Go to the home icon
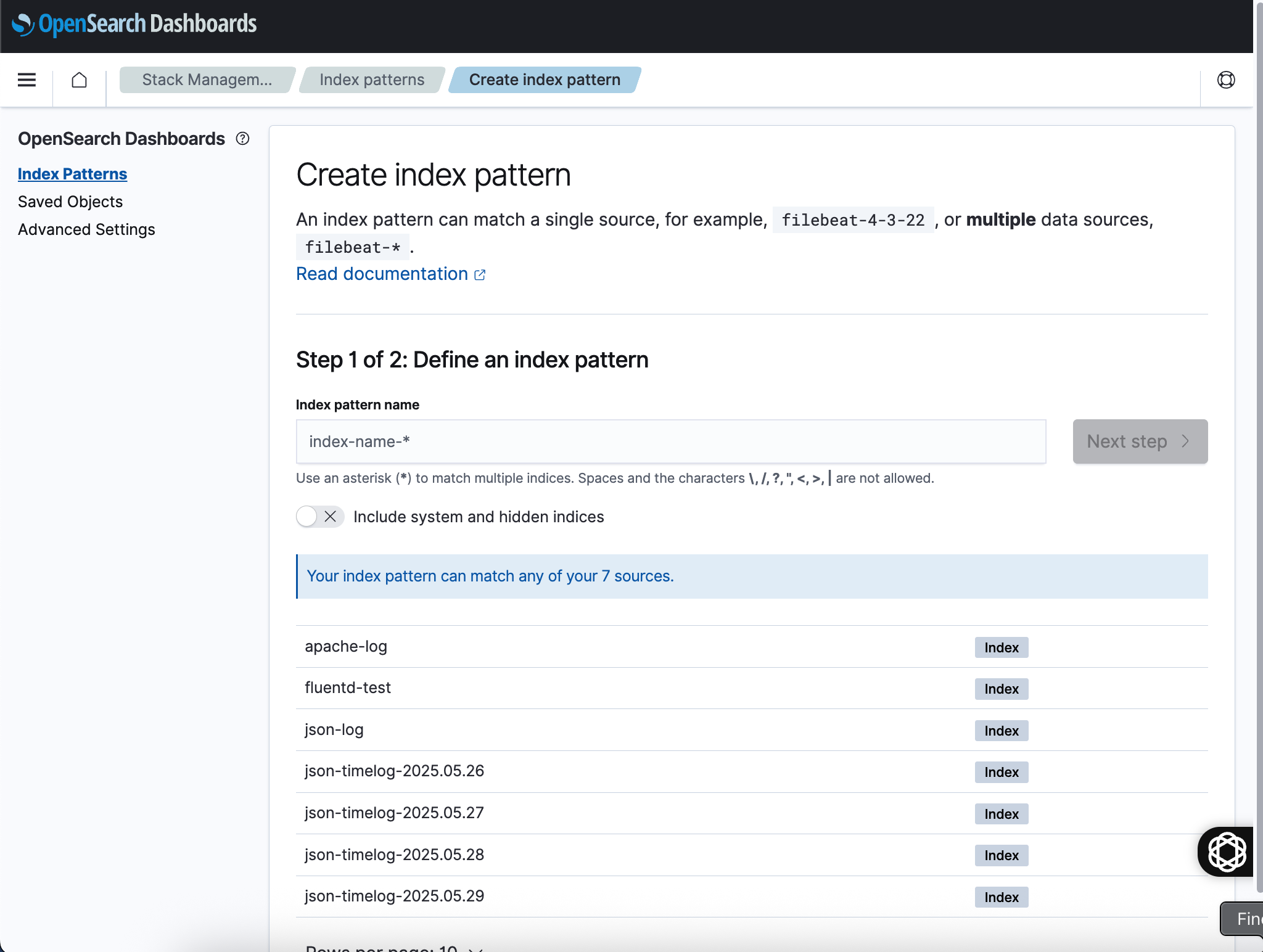 coord(79,80)
